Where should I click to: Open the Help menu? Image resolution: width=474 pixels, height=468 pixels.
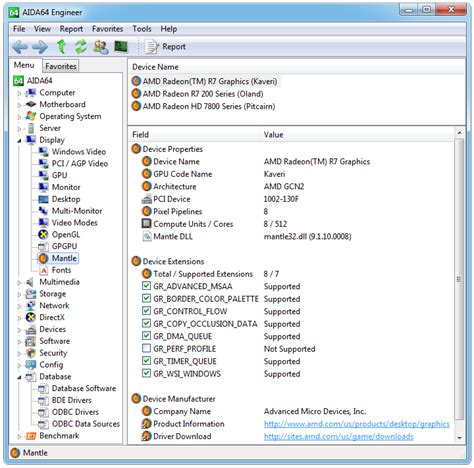[x=169, y=29]
